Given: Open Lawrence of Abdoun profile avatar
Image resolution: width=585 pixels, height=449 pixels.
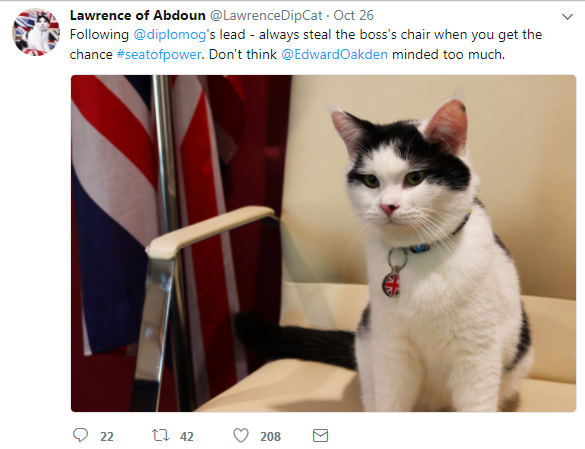Looking at the screenshot, I should [x=36, y=32].
